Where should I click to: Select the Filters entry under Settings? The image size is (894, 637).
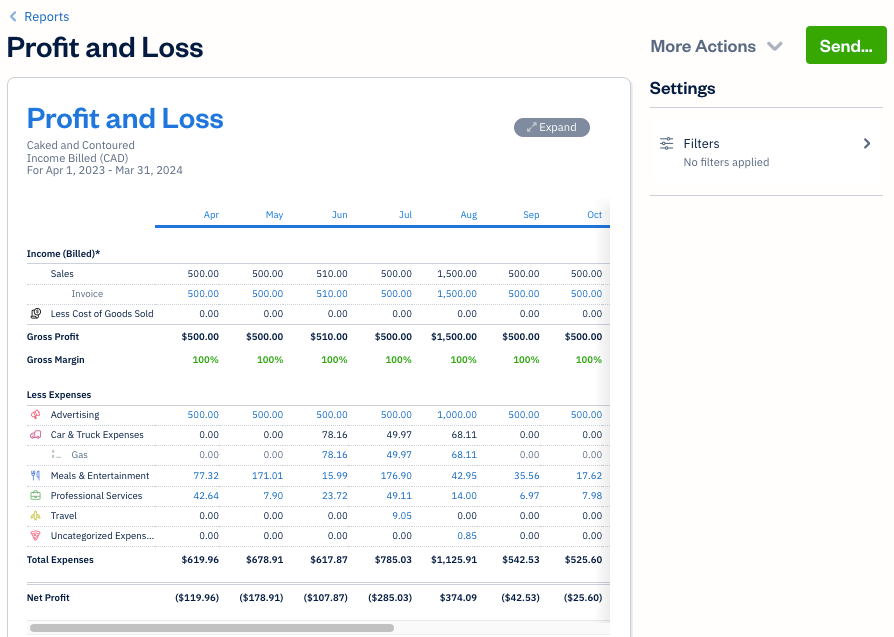point(701,143)
